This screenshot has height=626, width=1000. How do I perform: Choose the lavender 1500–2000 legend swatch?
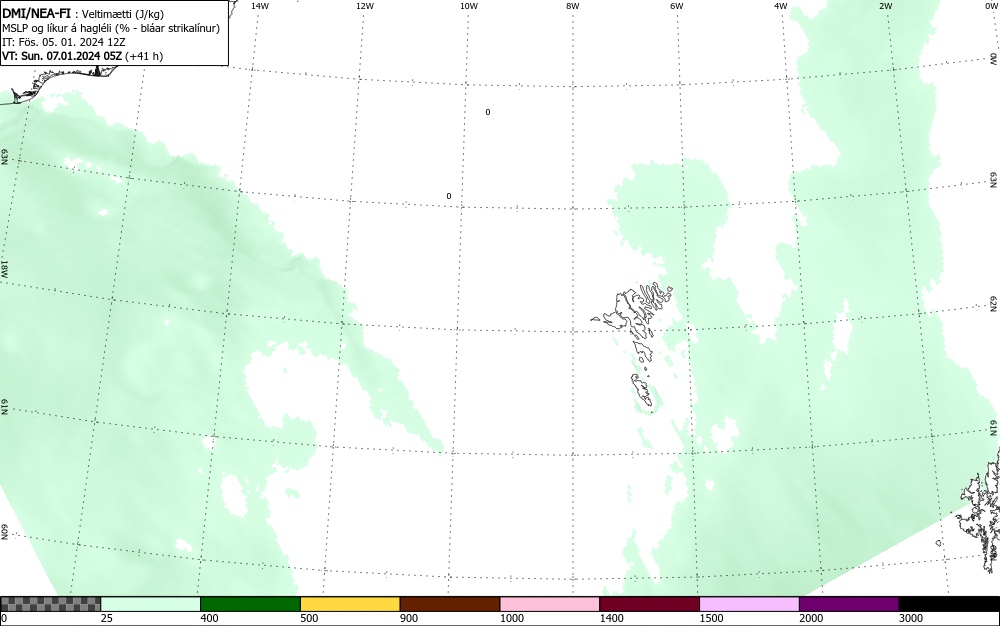[749, 604]
